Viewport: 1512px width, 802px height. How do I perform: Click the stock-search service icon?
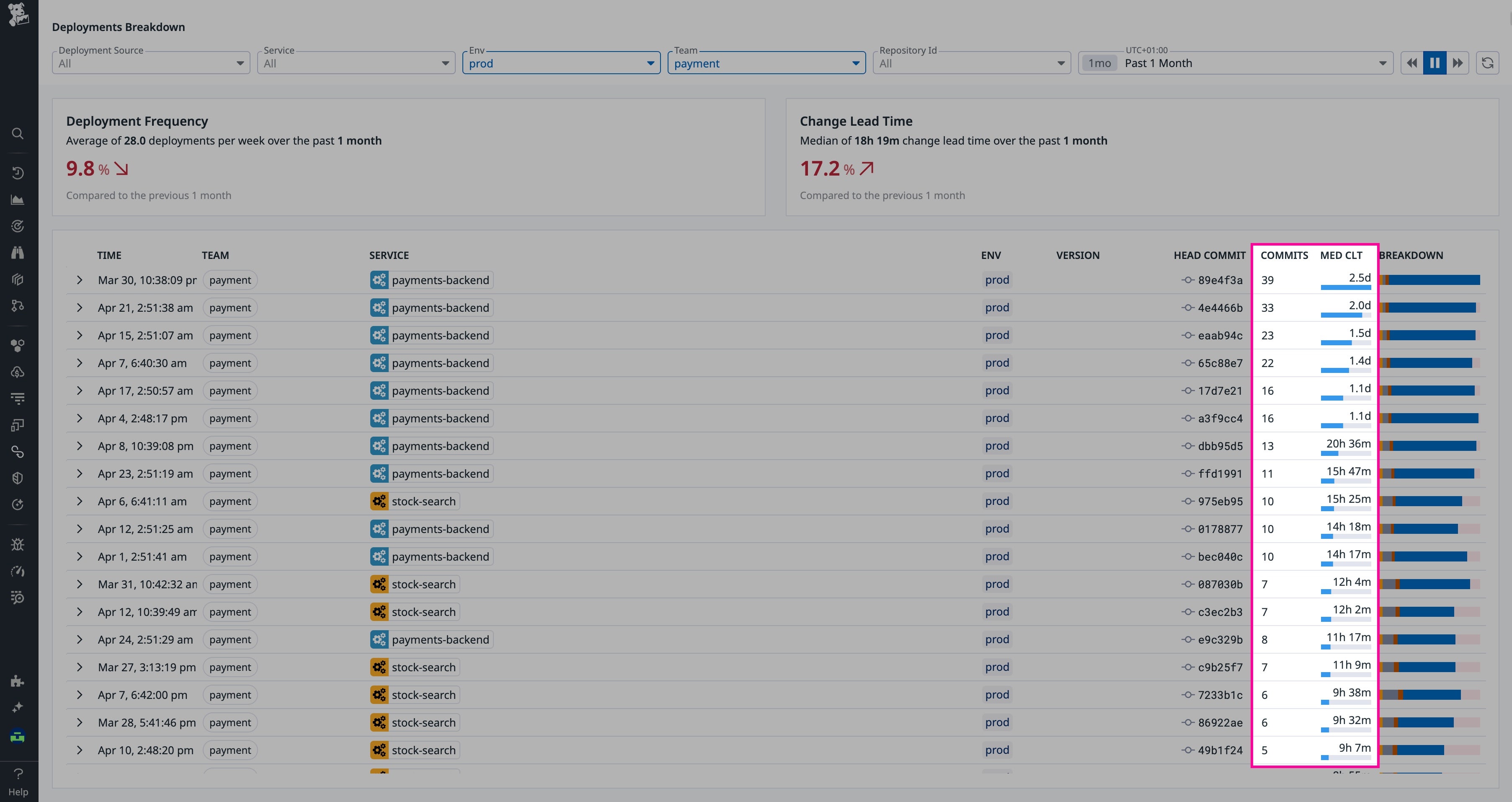379,501
